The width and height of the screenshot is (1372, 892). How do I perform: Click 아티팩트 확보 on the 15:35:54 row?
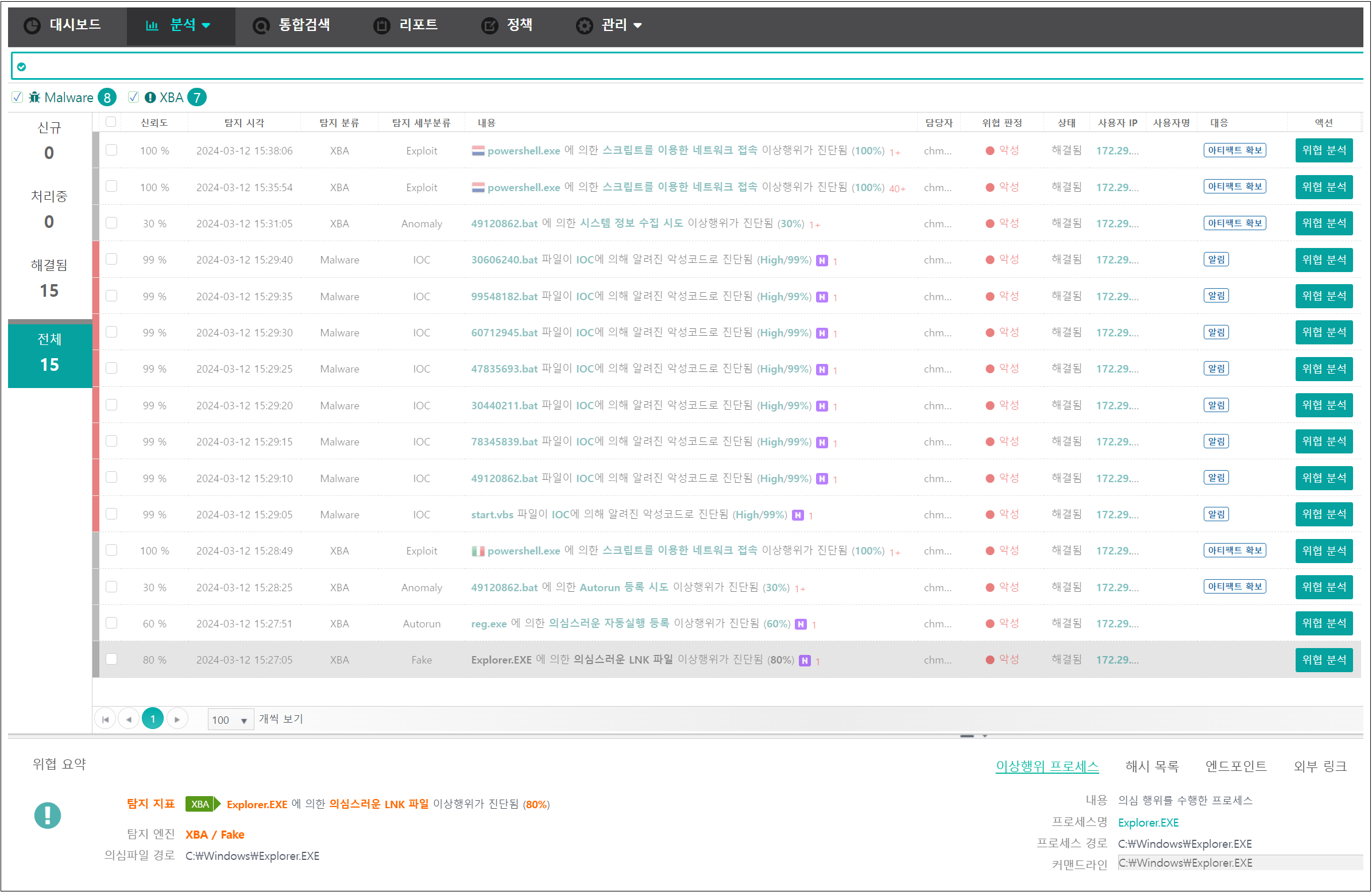1235,187
